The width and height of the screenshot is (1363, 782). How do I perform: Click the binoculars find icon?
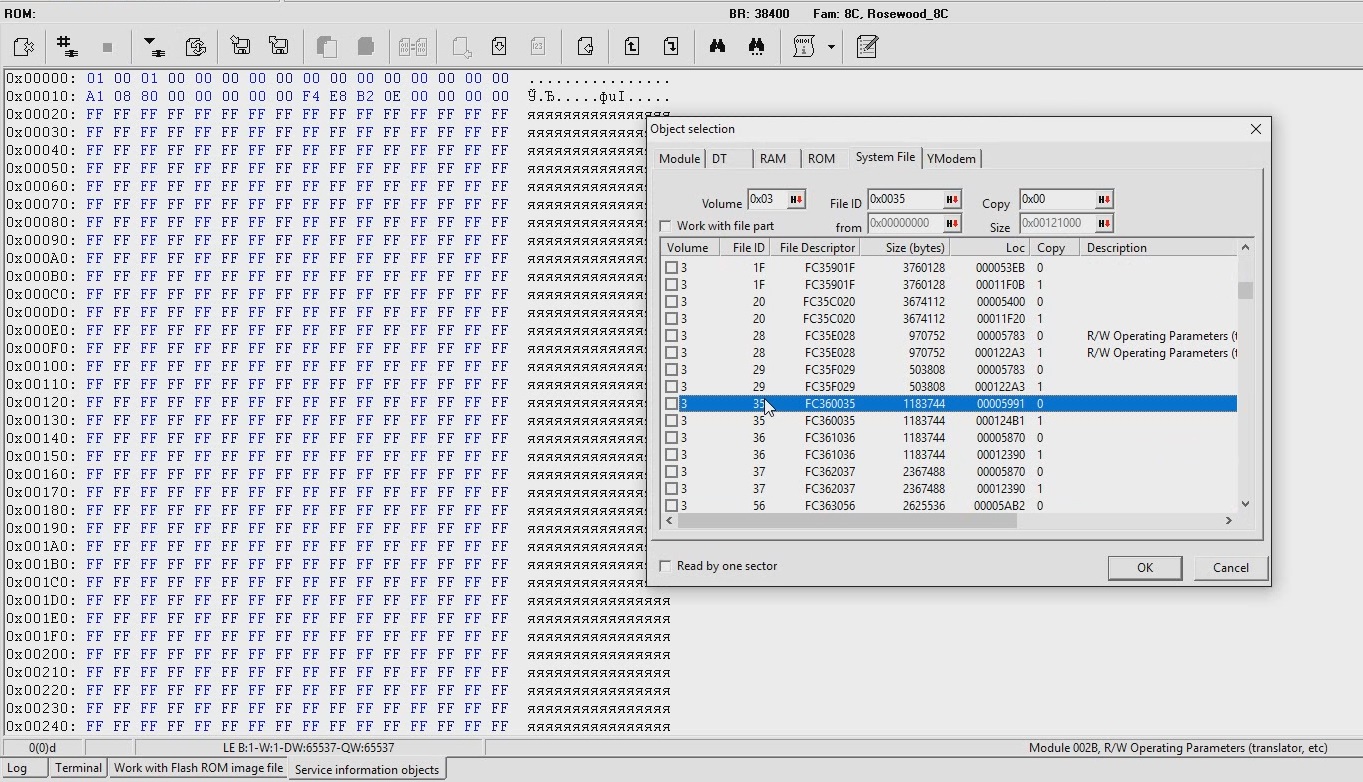717,47
